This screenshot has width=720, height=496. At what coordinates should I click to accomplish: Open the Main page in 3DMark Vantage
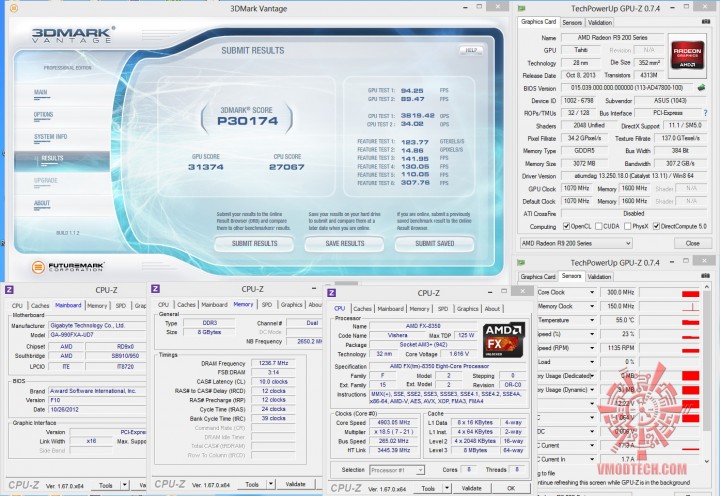point(40,92)
